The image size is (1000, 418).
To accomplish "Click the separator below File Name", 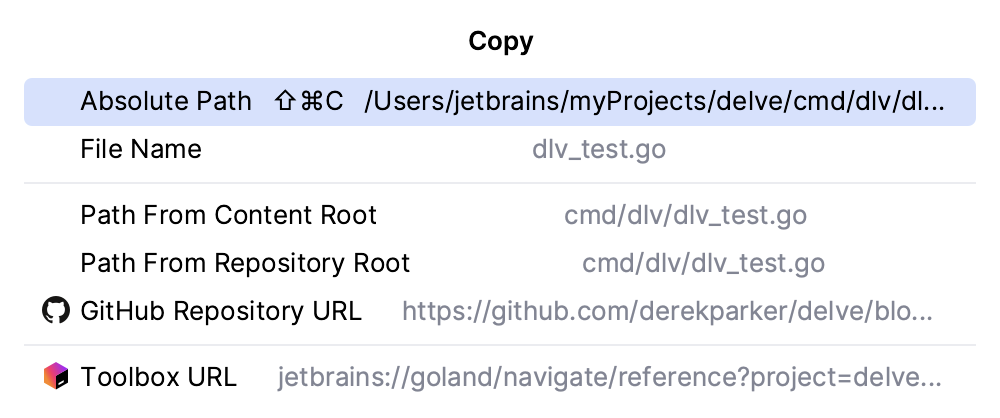I will (x=500, y=183).
